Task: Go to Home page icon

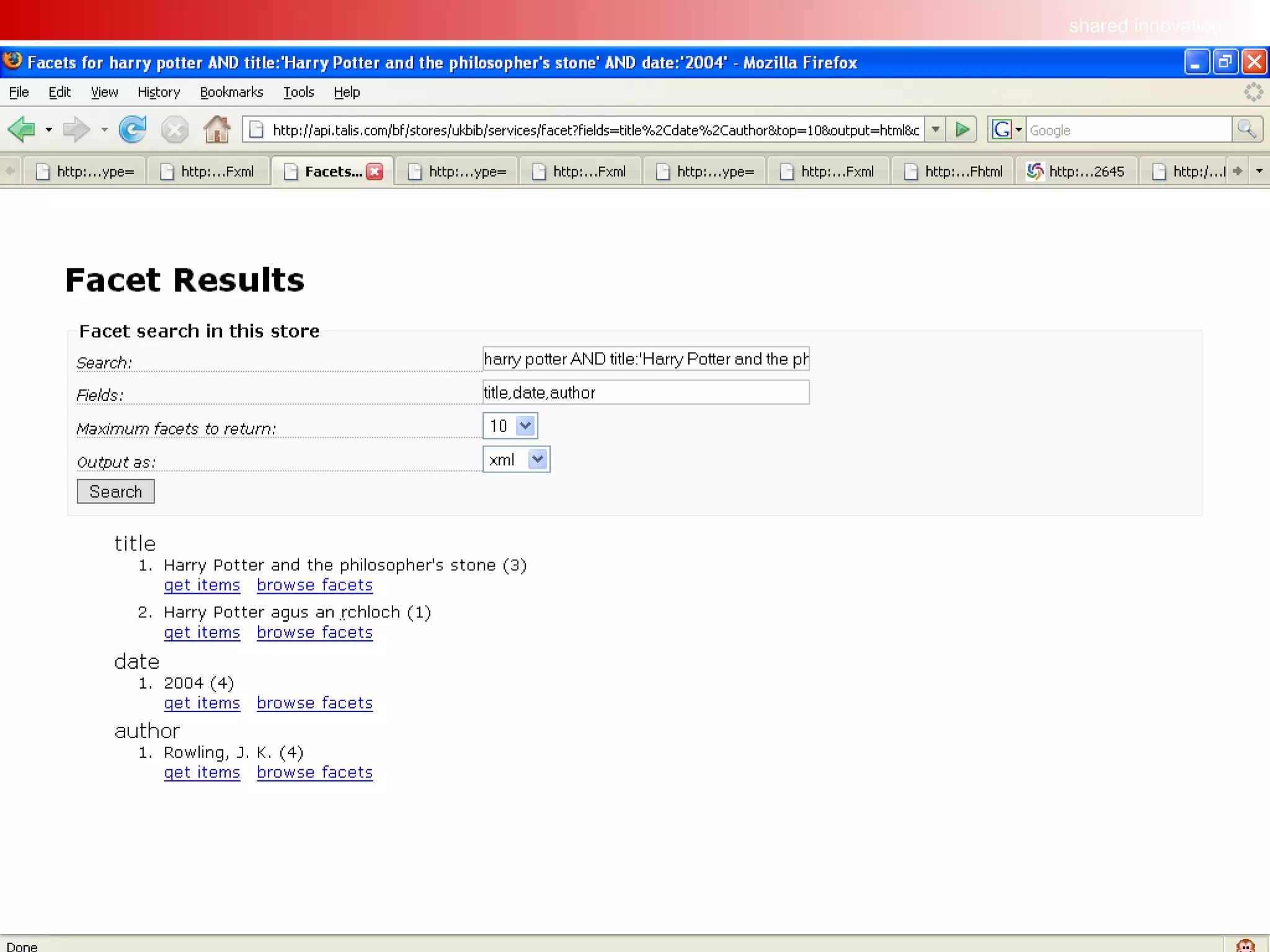Action: tap(217, 130)
